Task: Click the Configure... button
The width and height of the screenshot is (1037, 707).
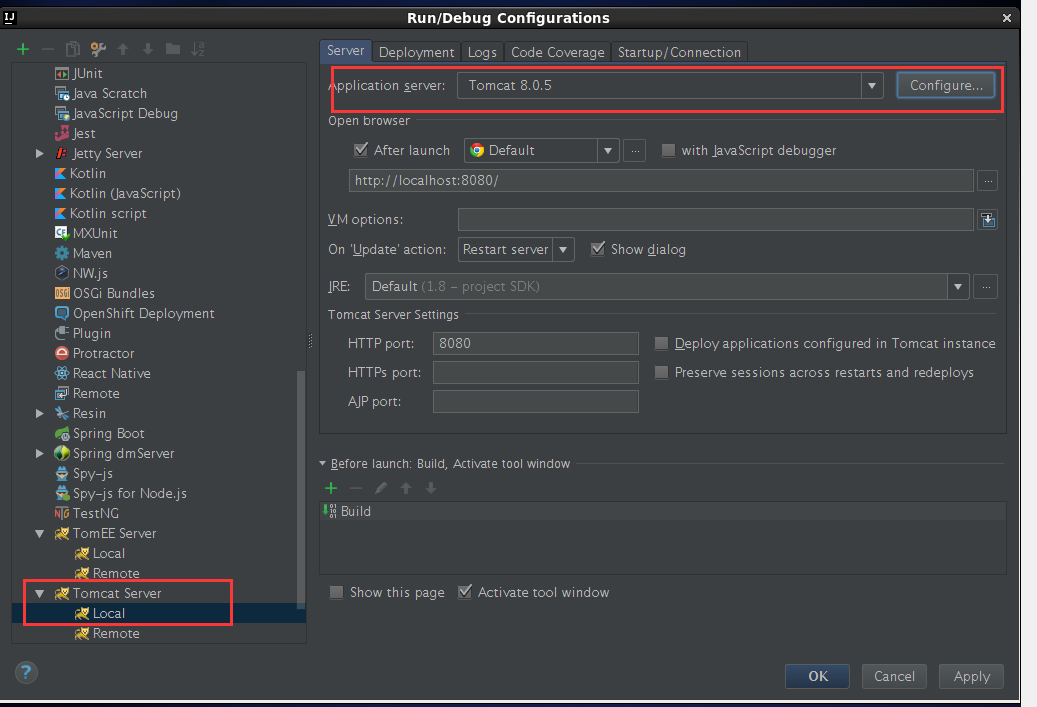Action: click(946, 85)
